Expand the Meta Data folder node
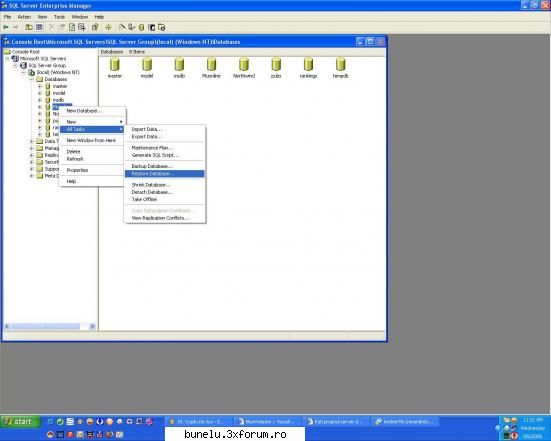 [32, 176]
